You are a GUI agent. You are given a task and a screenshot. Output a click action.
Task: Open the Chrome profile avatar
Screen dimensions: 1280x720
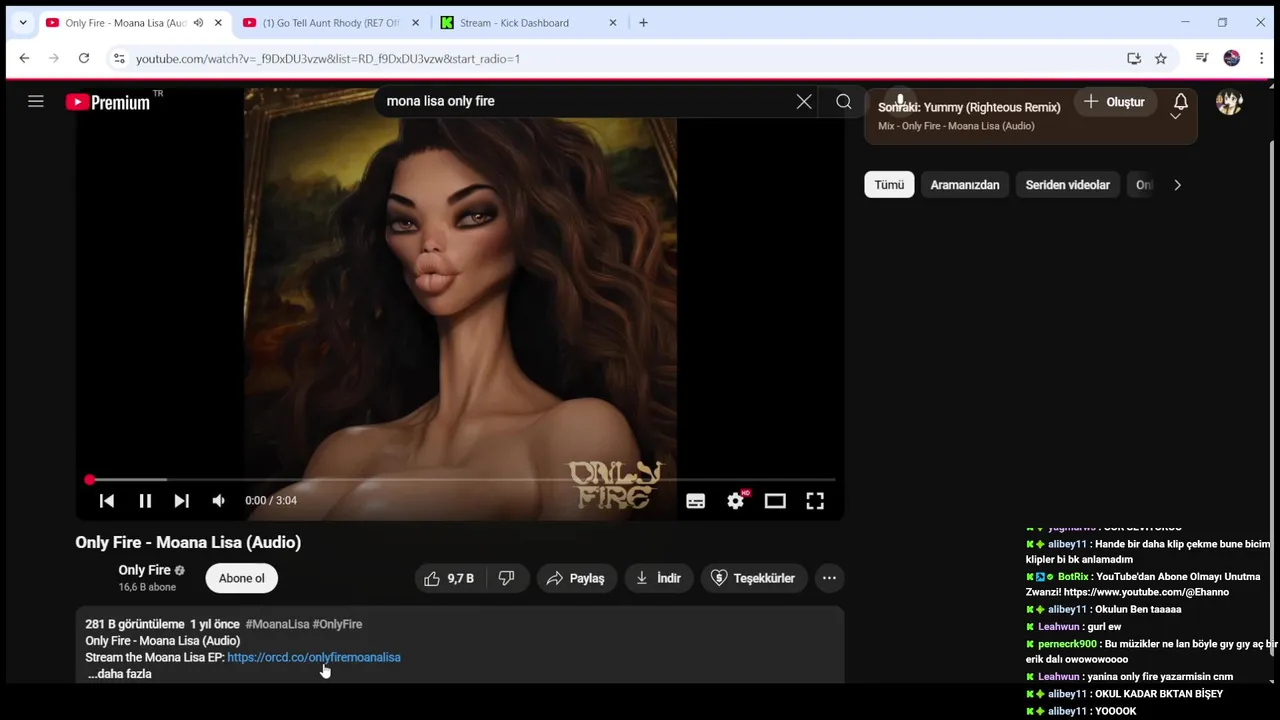(1232, 59)
